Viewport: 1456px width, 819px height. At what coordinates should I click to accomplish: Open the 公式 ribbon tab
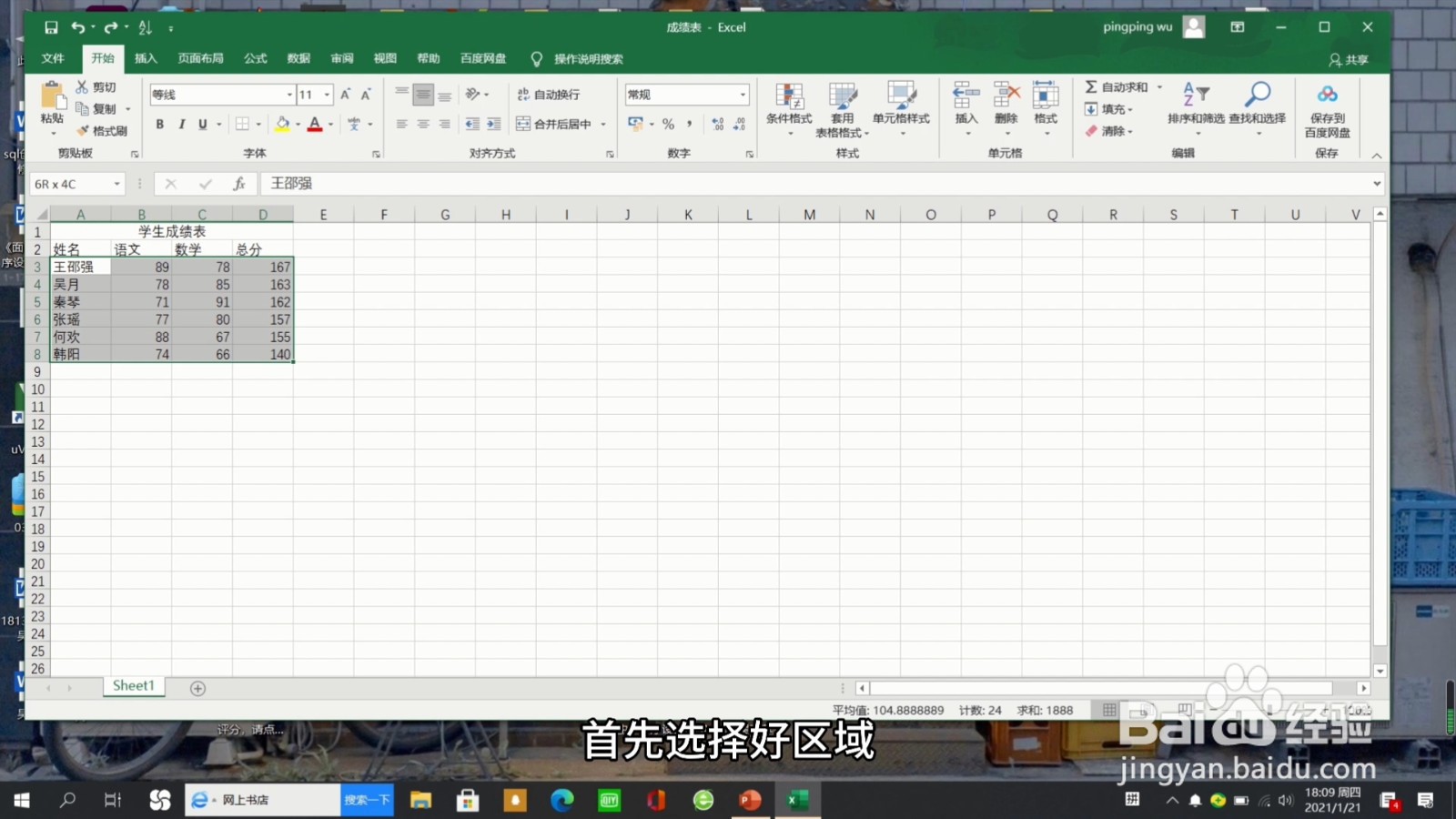pos(255,58)
